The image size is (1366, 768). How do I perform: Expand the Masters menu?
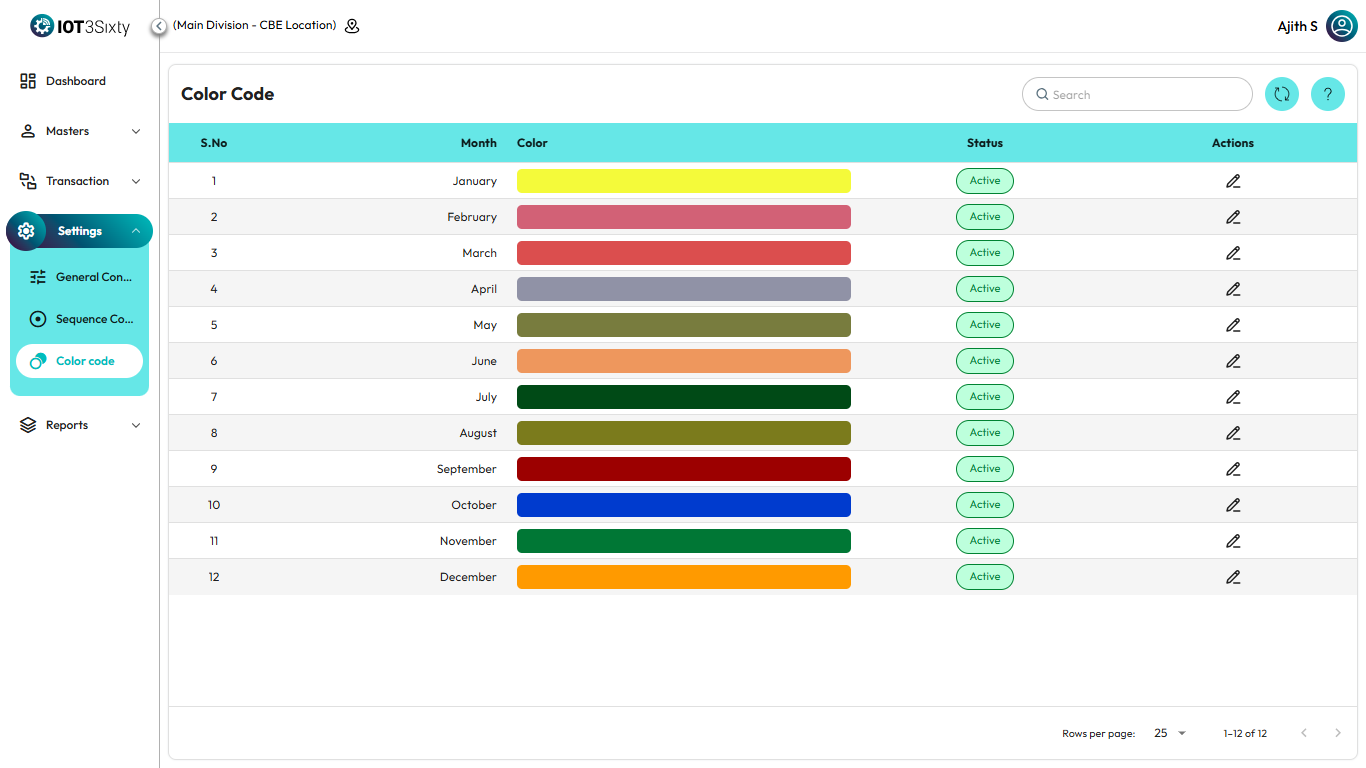click(x=80, y=131)
